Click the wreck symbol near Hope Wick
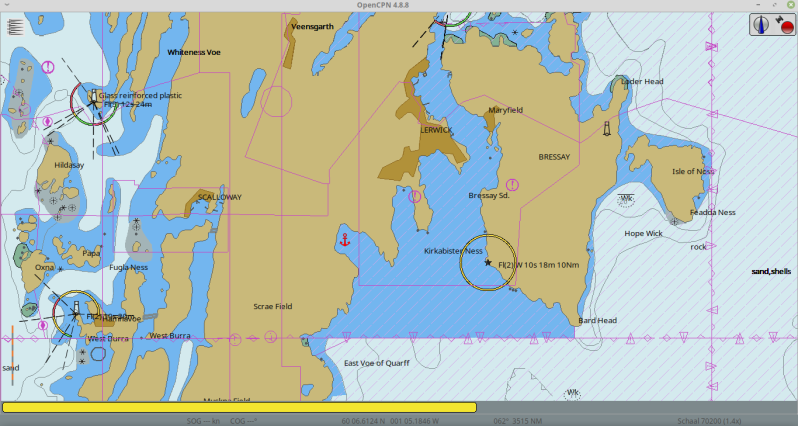 [x=625, y=198]
